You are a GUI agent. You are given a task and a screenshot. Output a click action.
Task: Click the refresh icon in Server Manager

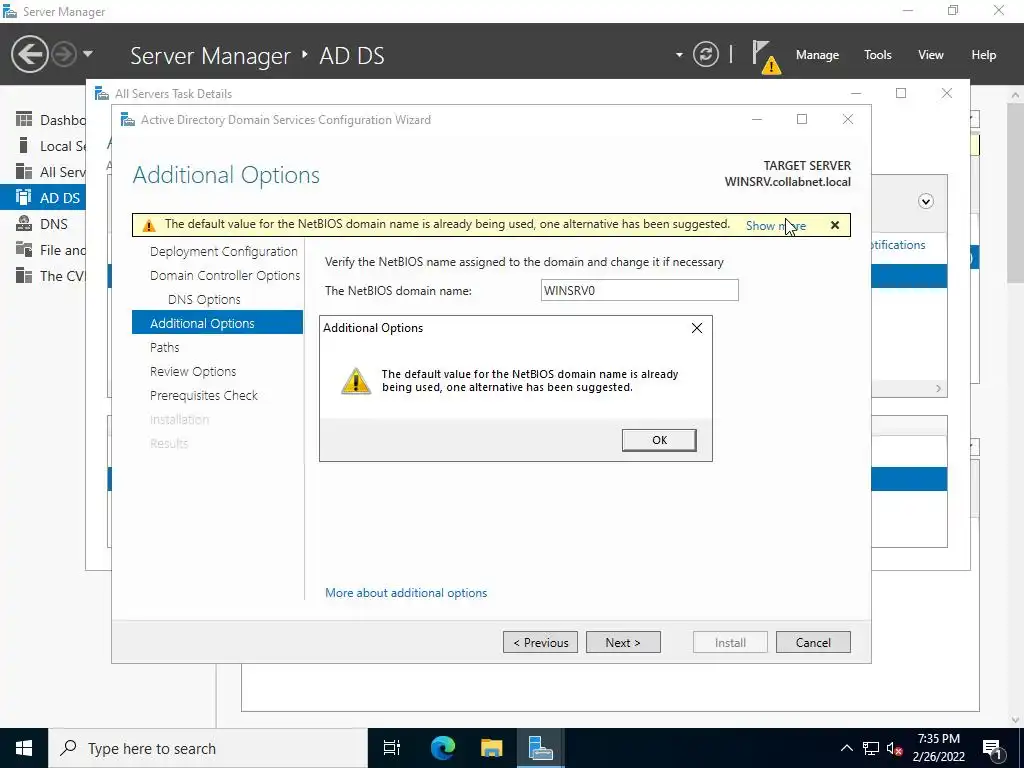pos(705,54)
